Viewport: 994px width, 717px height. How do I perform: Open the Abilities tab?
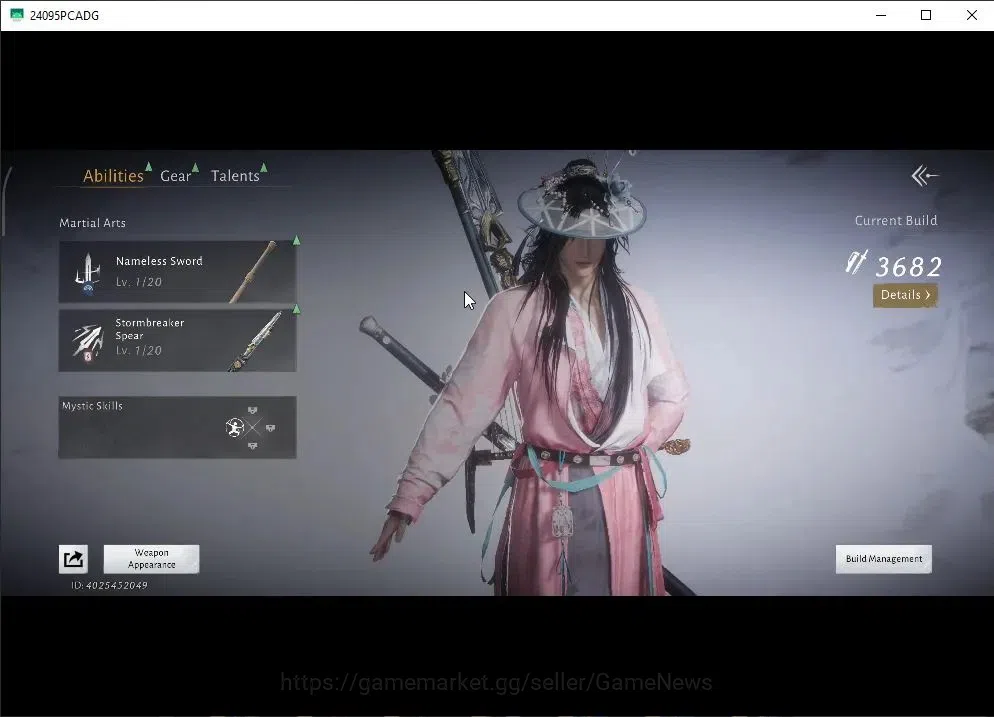[113, 176]
